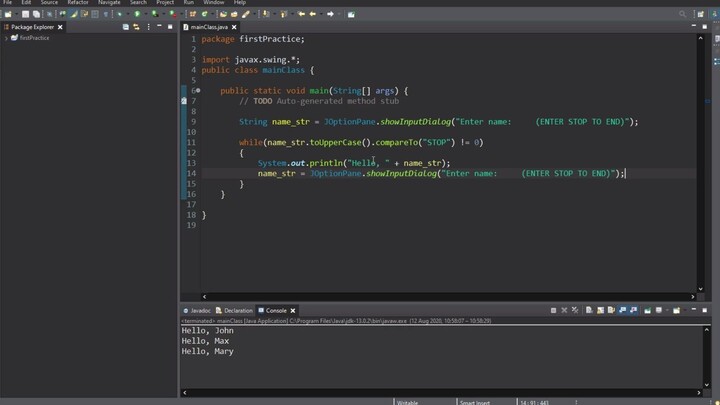Toggle Link with Editor in Package Explorer
The width and height of the screenshot is (720, 405).
(x=136, y=27)
